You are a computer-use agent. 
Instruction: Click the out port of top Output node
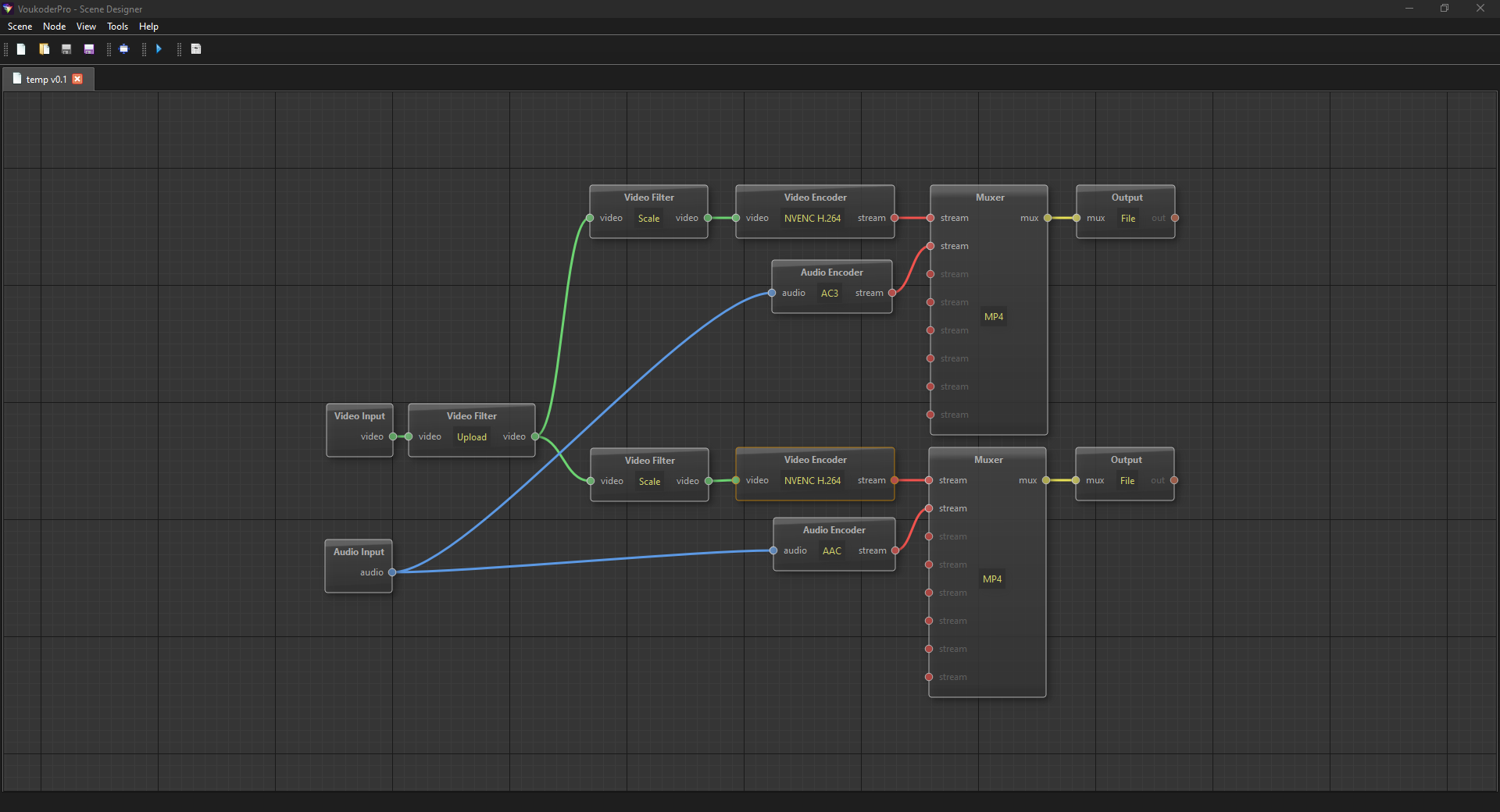(x=1174, y=219)
